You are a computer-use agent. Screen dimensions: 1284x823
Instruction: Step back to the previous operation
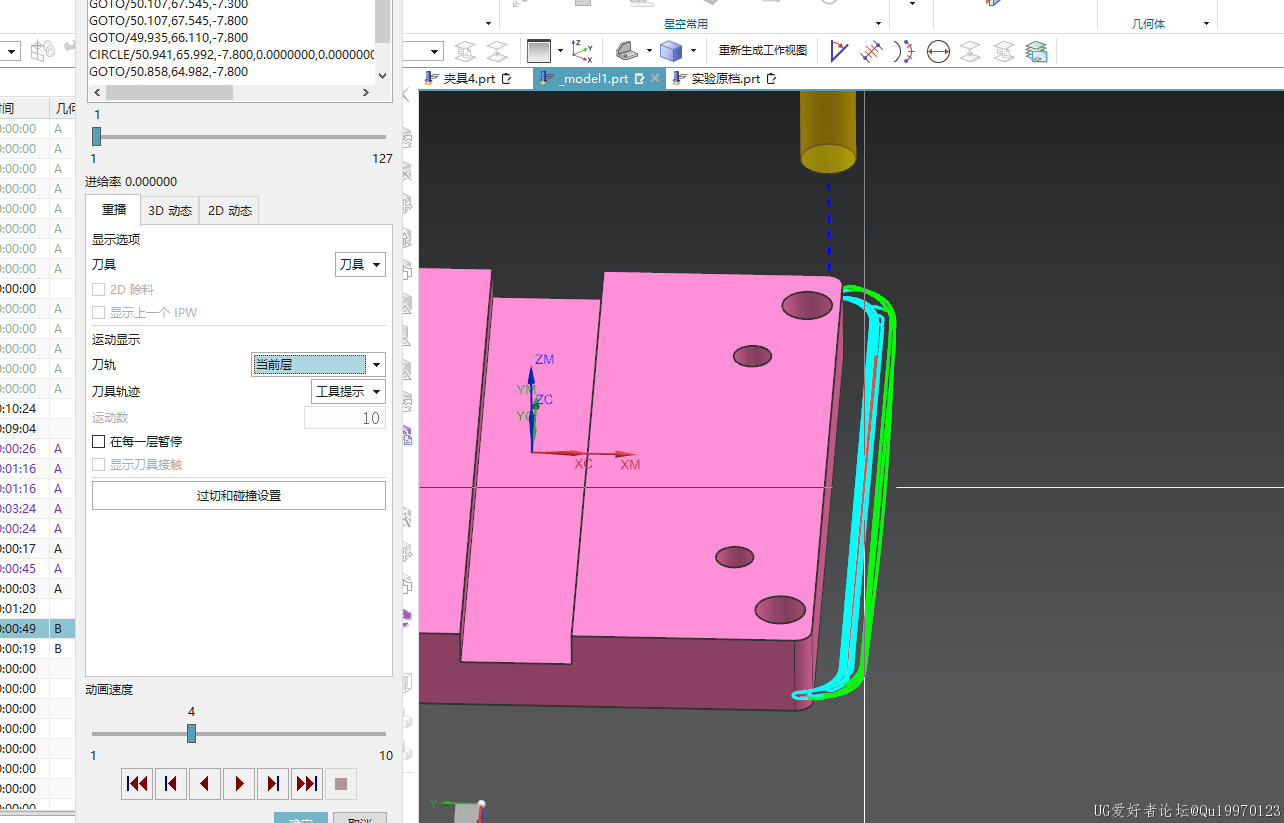pos(171,784)
